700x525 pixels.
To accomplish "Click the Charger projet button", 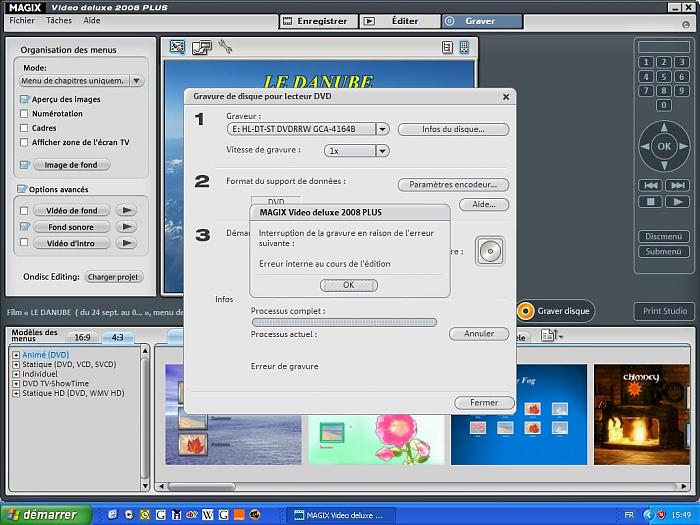I will coord(113,277).
